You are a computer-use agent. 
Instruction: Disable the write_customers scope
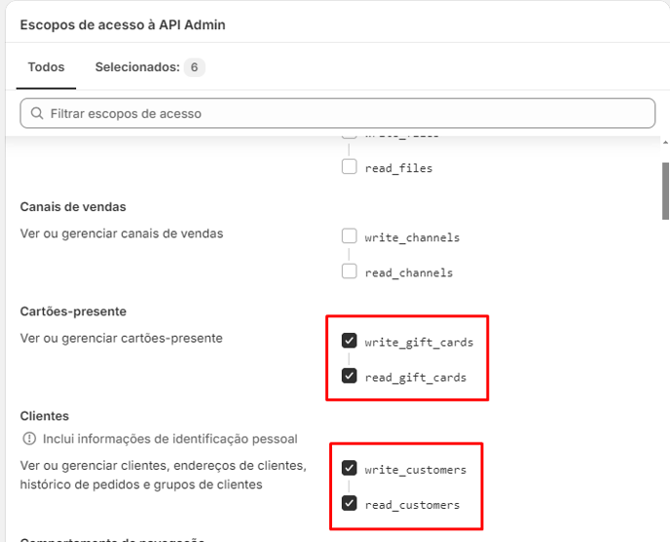(x=349, y=468)
